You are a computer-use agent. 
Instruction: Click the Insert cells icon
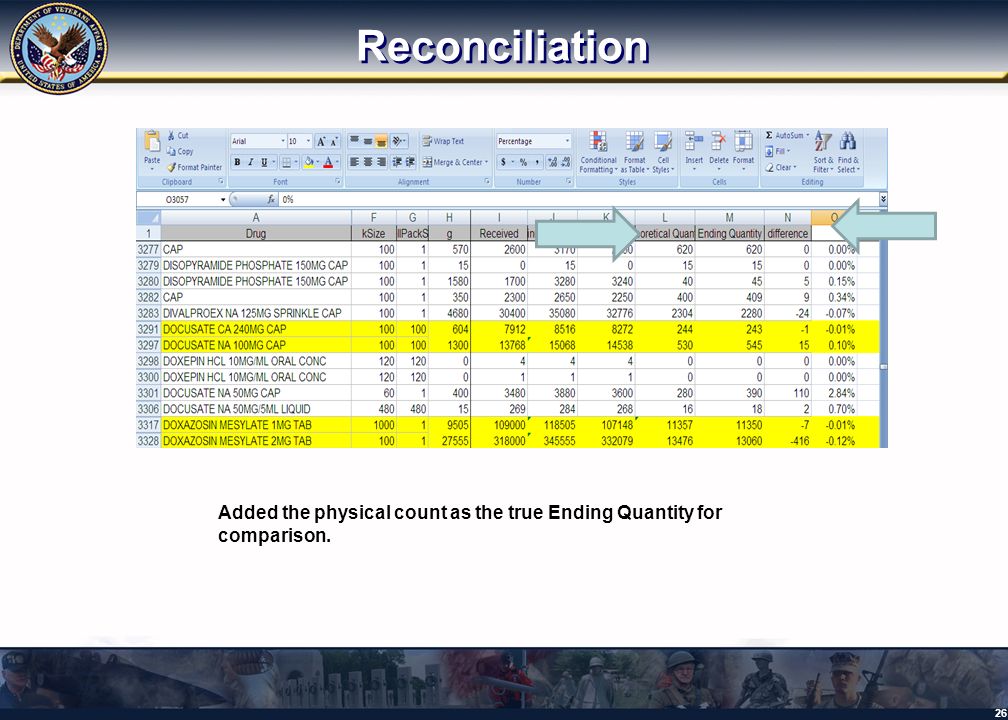pyautogui.click(x=694, y=142)
